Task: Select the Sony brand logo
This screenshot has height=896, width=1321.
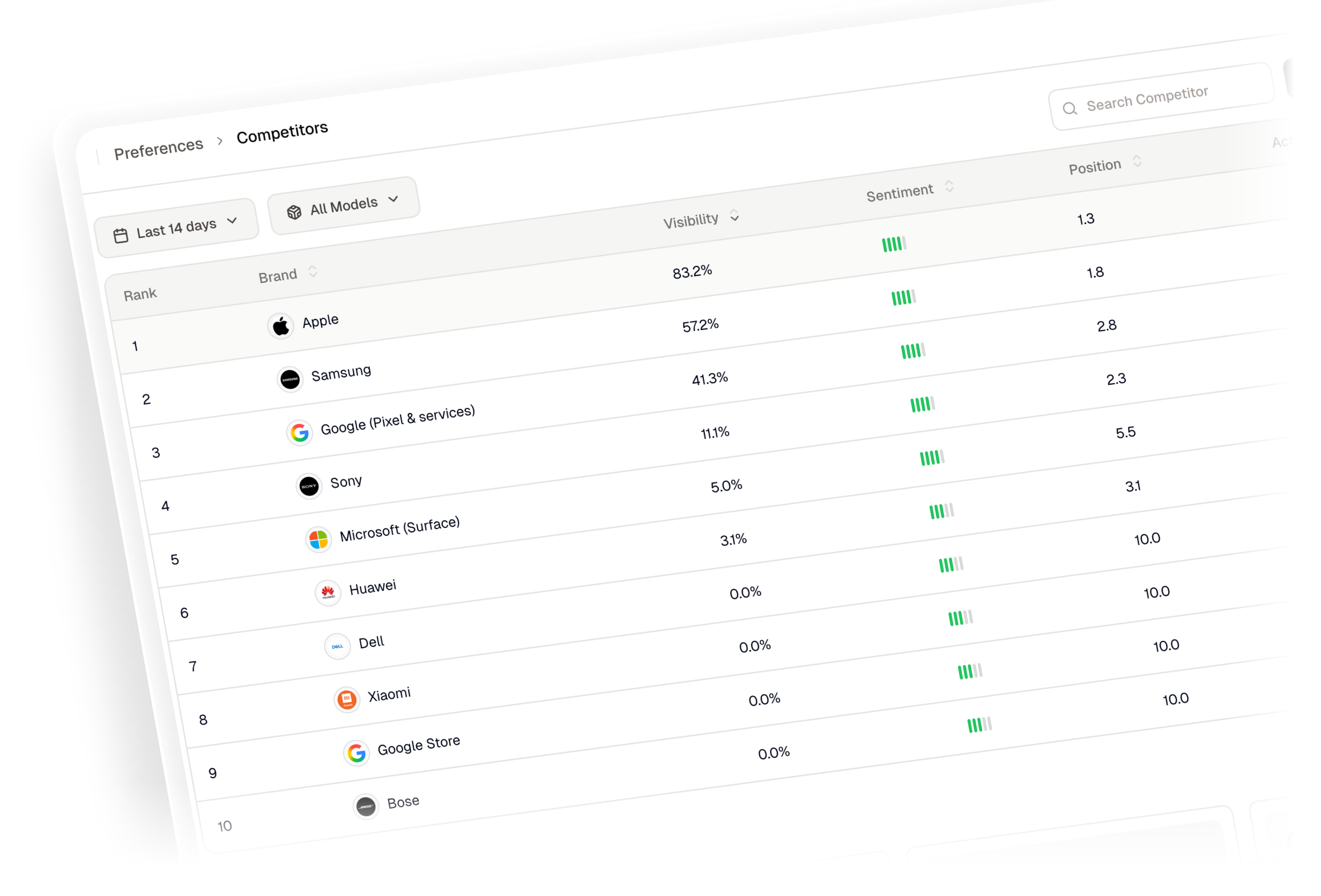Action: (309, 487)
